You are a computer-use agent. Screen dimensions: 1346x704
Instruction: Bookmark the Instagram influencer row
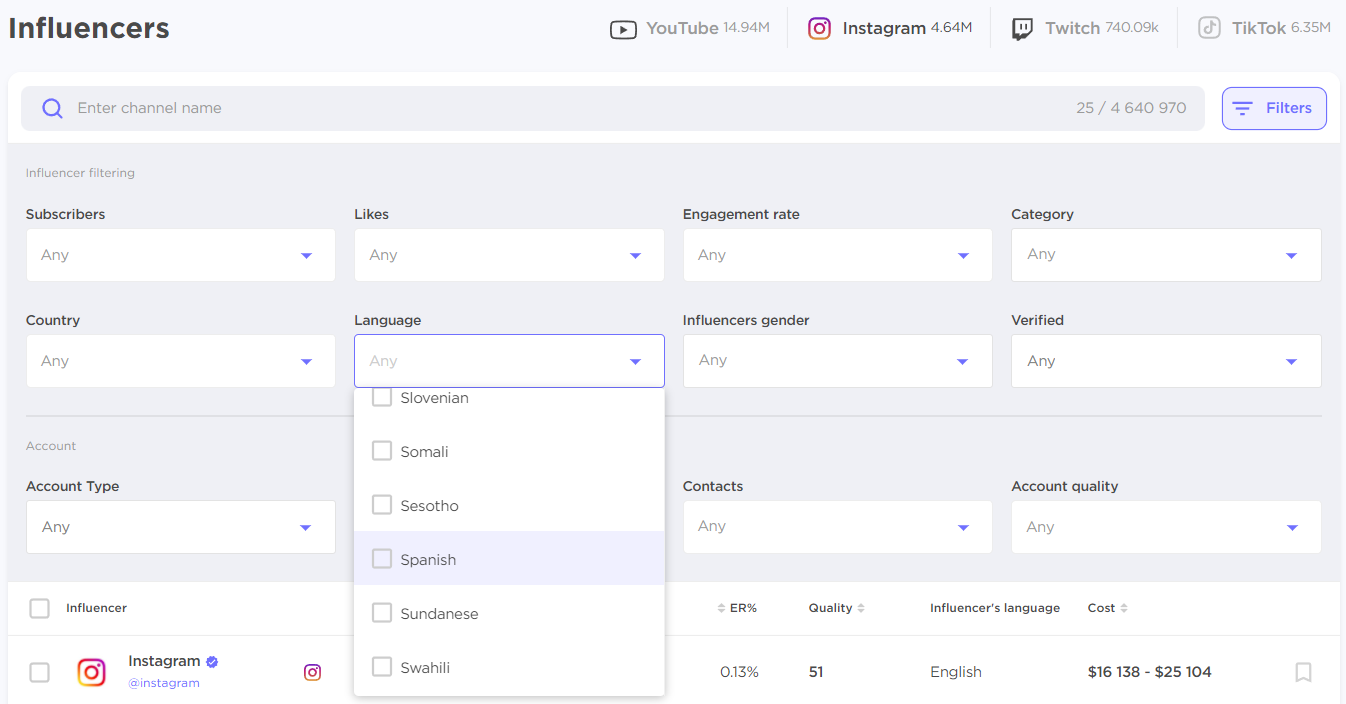click(x=1303, y=672)
